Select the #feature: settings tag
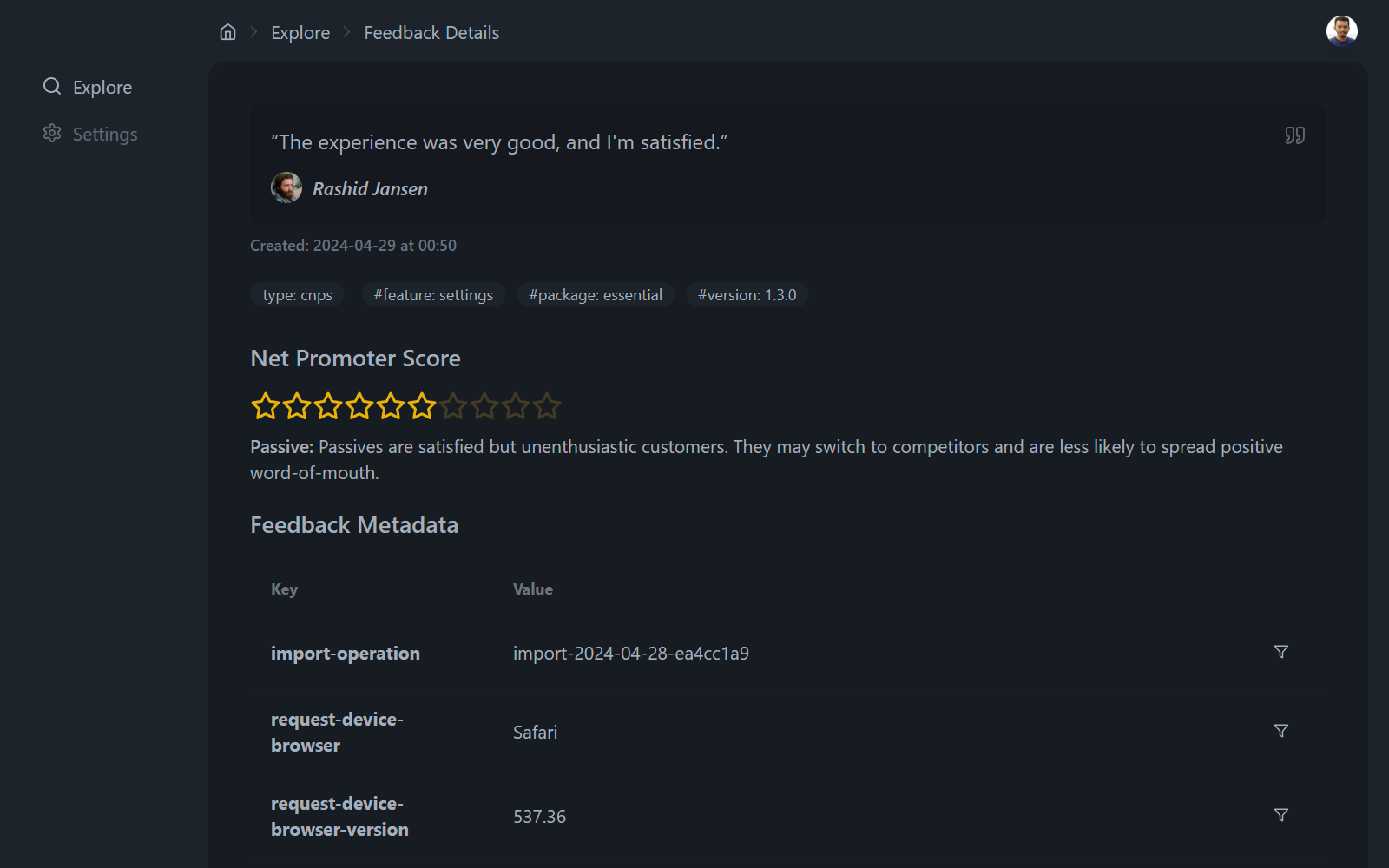This screenshot has height=868, width=1389. click(433, 295)
